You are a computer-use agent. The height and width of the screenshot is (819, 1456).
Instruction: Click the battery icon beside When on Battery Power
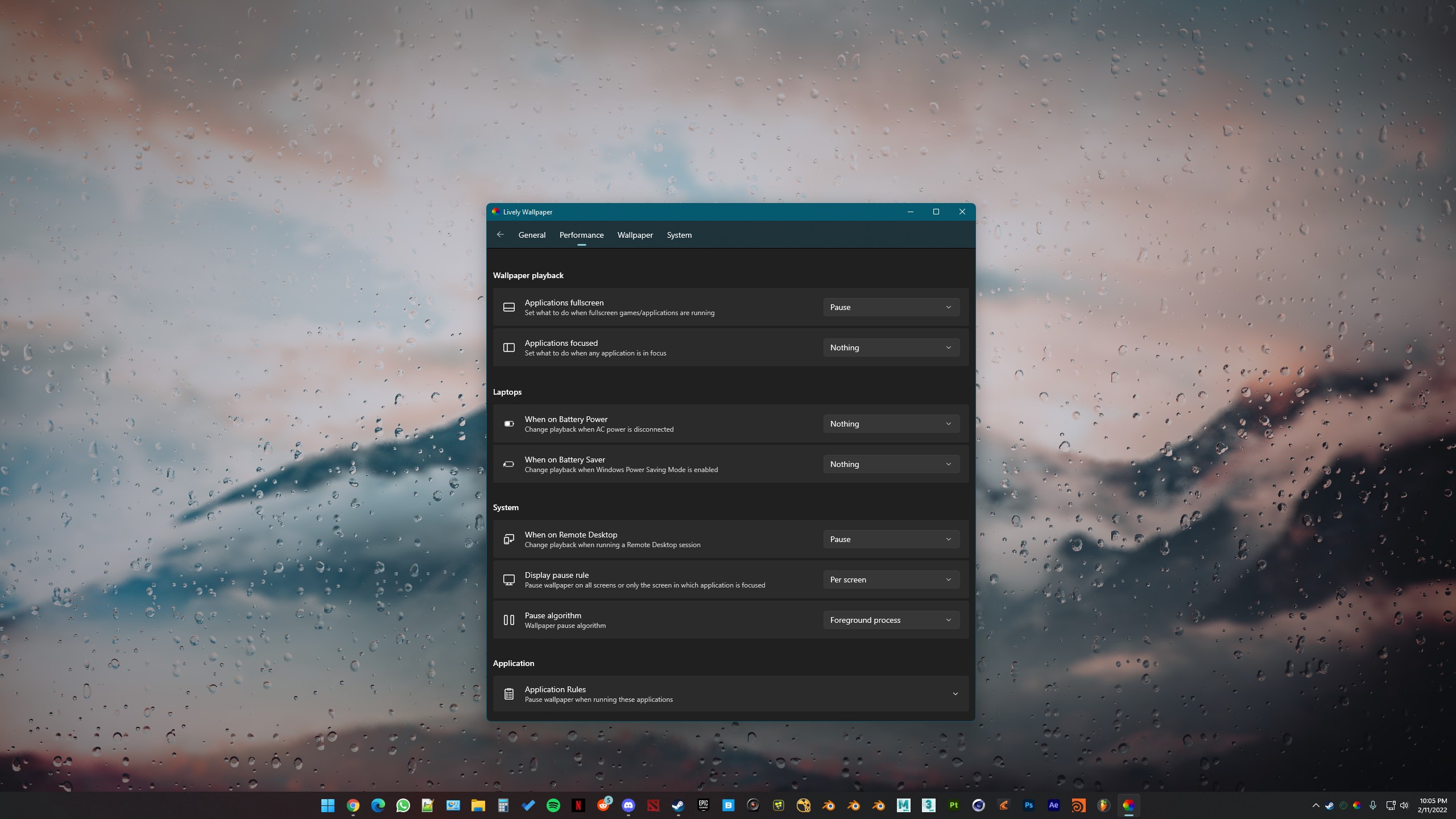[508, 423]
